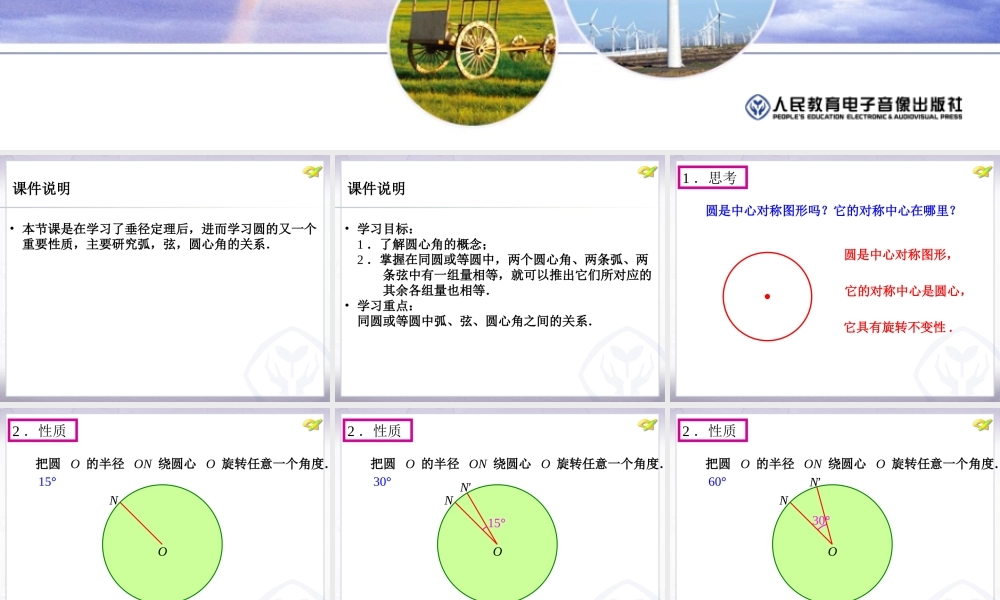Click the red circle diagram with center dot
Screen dimensions: 1000x600
[x=767, y=296]
